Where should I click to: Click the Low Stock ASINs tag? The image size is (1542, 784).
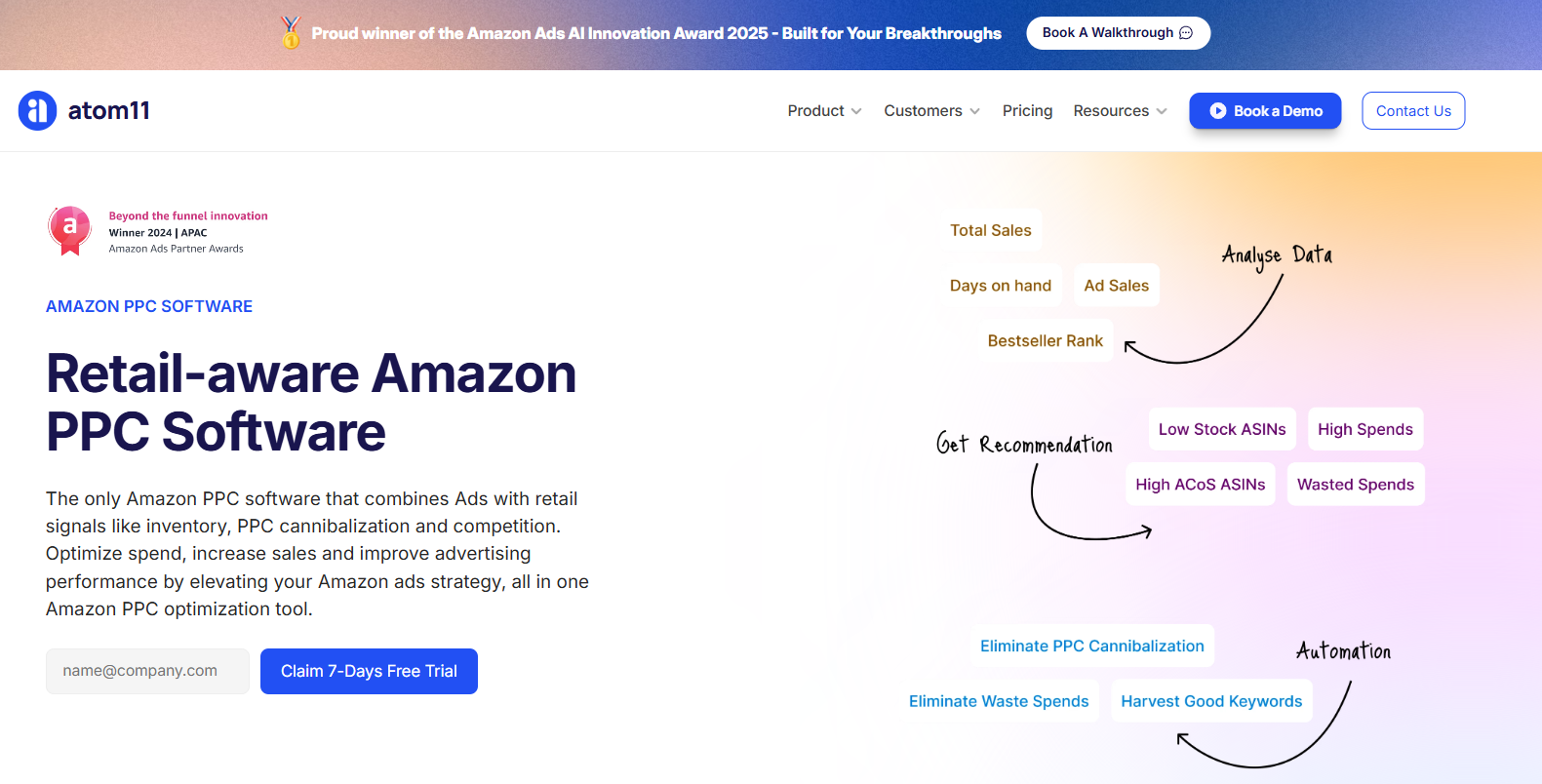(1222, 429)
